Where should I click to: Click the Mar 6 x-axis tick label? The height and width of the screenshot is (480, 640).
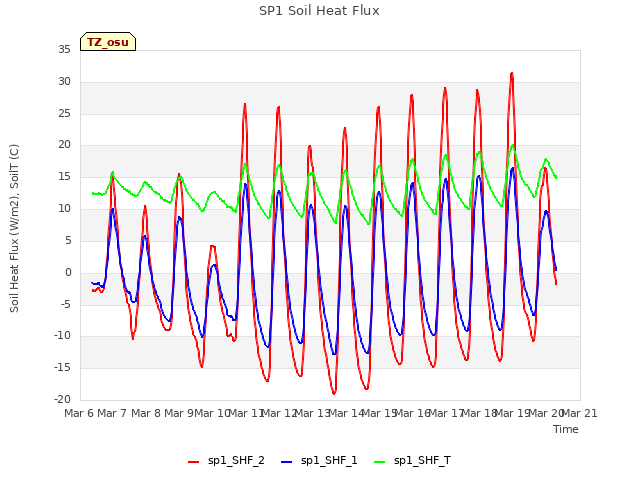(79, 413)
